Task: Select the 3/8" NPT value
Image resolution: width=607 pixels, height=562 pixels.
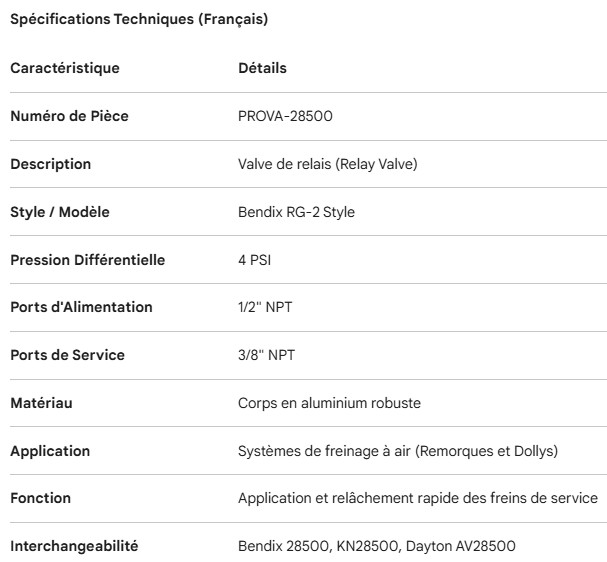Action: coord(265,355)
